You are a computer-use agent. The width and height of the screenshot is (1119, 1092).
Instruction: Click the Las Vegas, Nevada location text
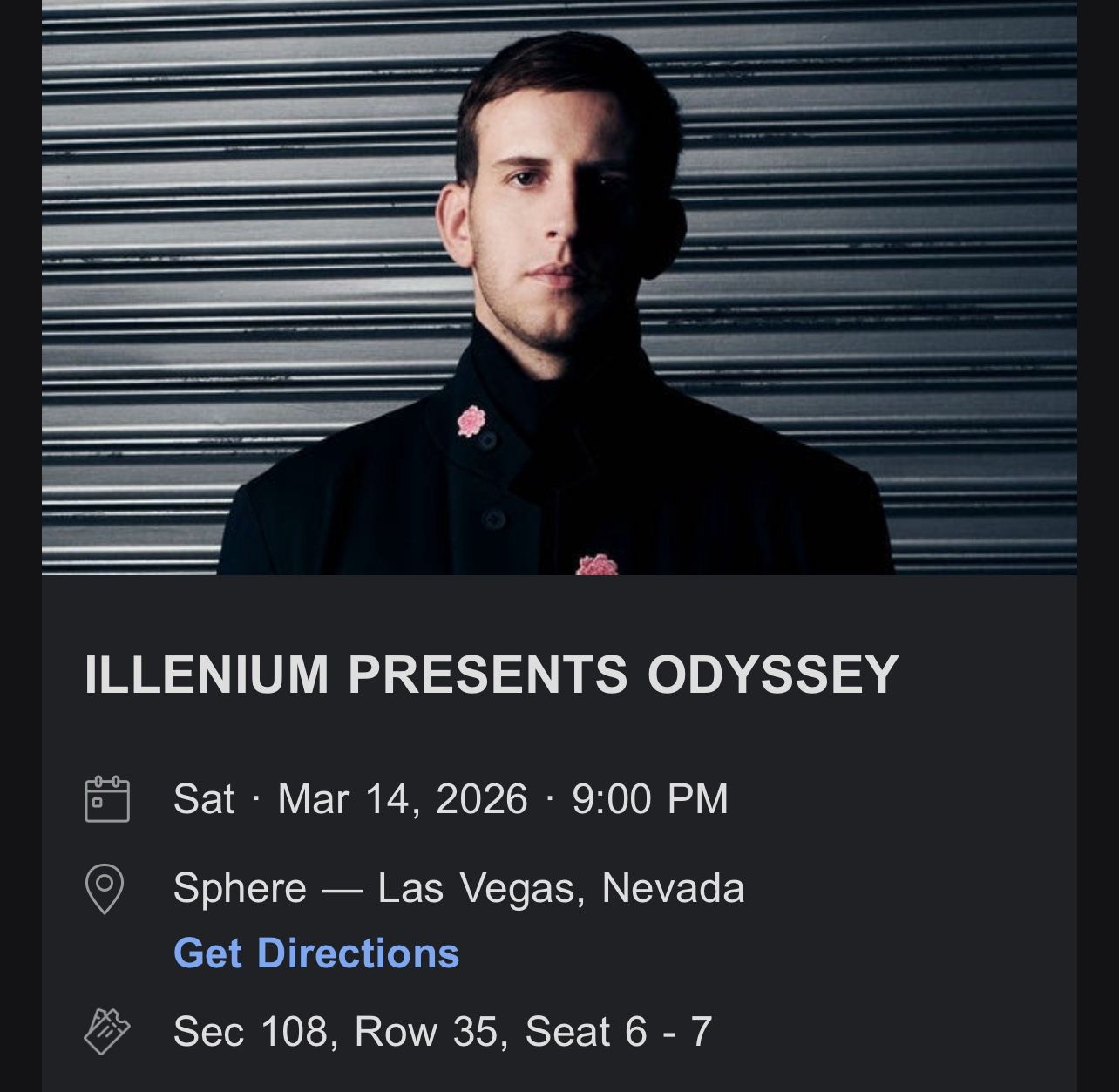560,888
